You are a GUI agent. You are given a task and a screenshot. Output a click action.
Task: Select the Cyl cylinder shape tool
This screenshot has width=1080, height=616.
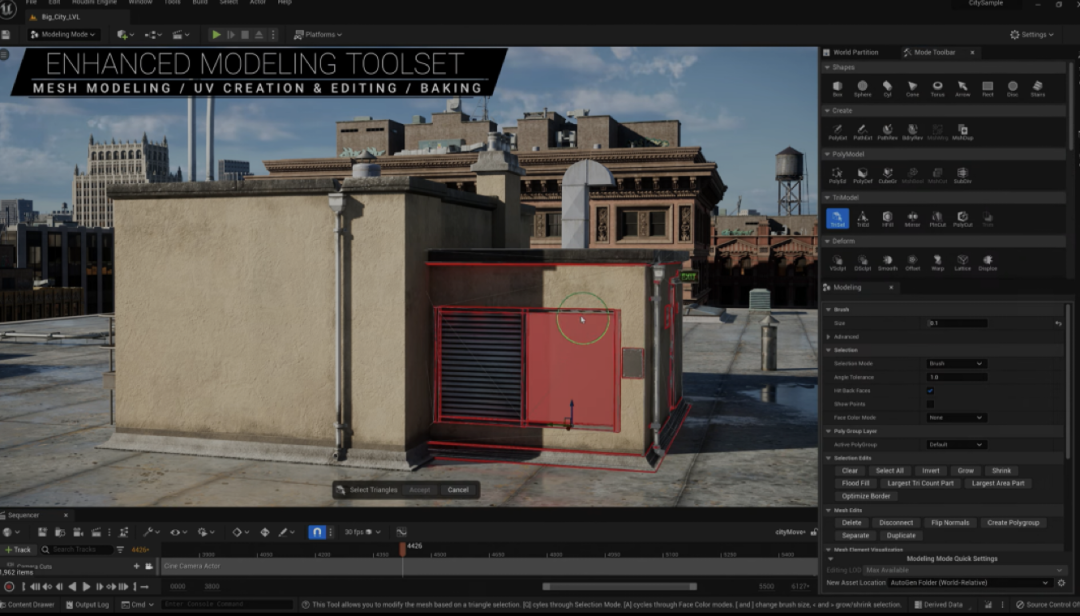tap(887, 89)
